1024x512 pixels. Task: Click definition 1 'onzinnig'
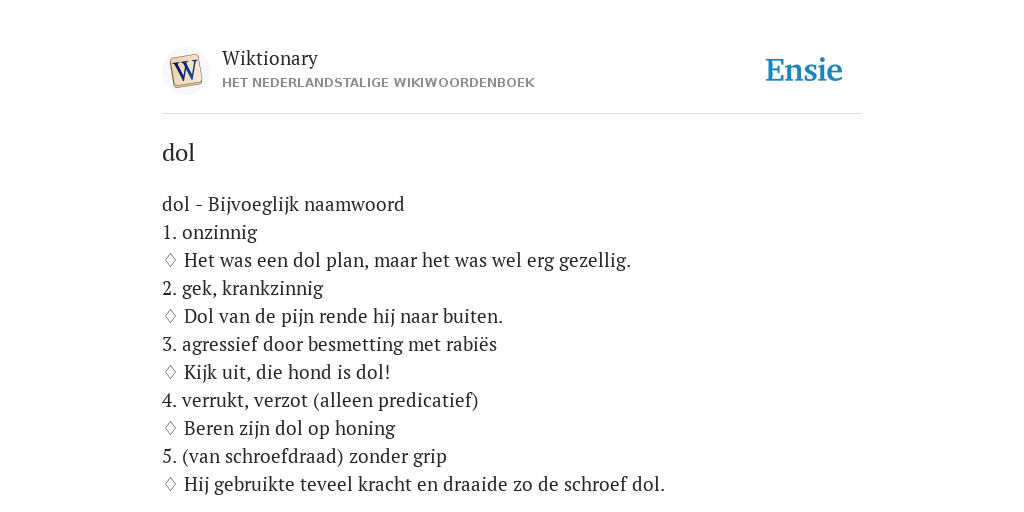[210, 232]
